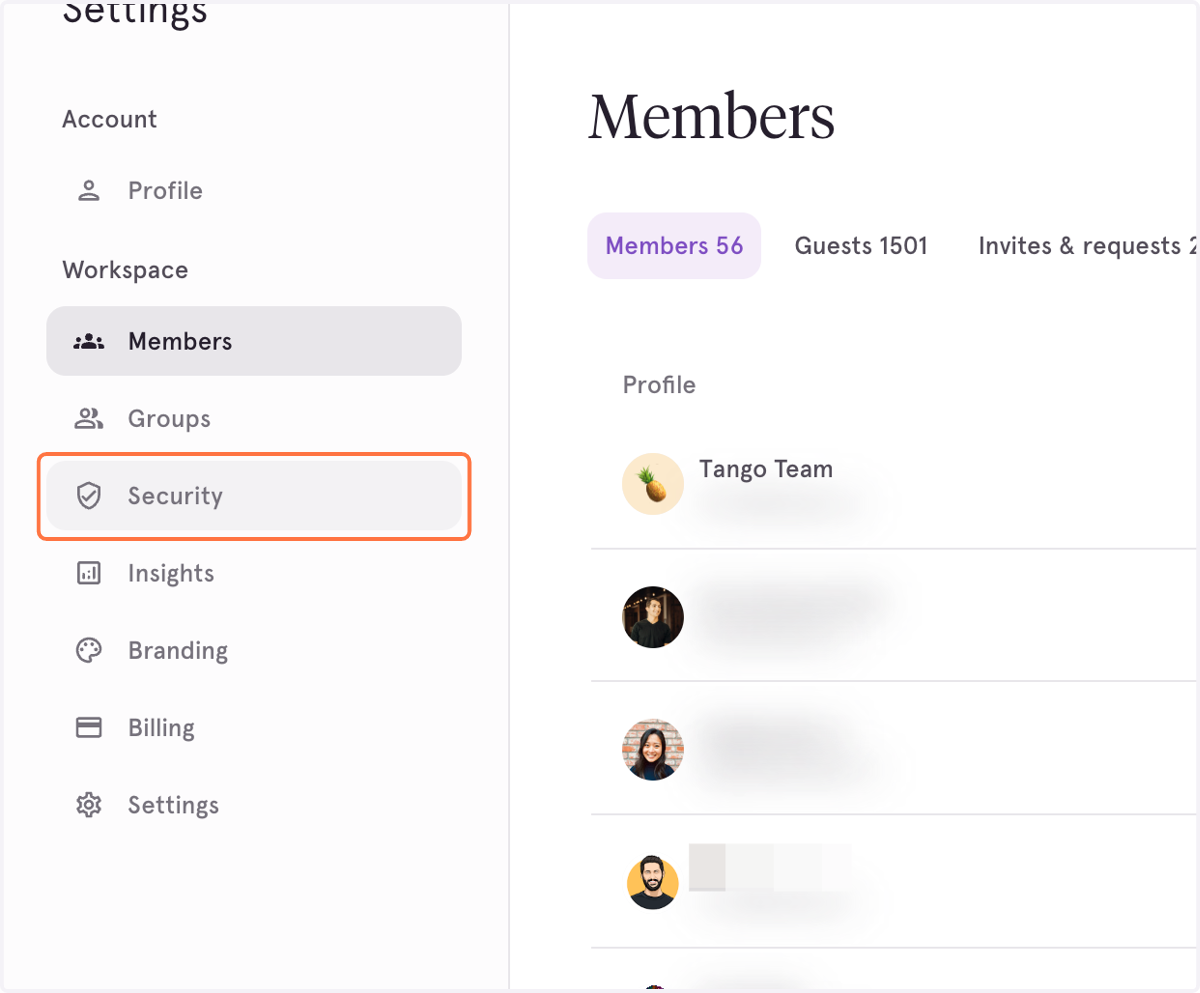Click the Branding palette icon

[89, 650]
